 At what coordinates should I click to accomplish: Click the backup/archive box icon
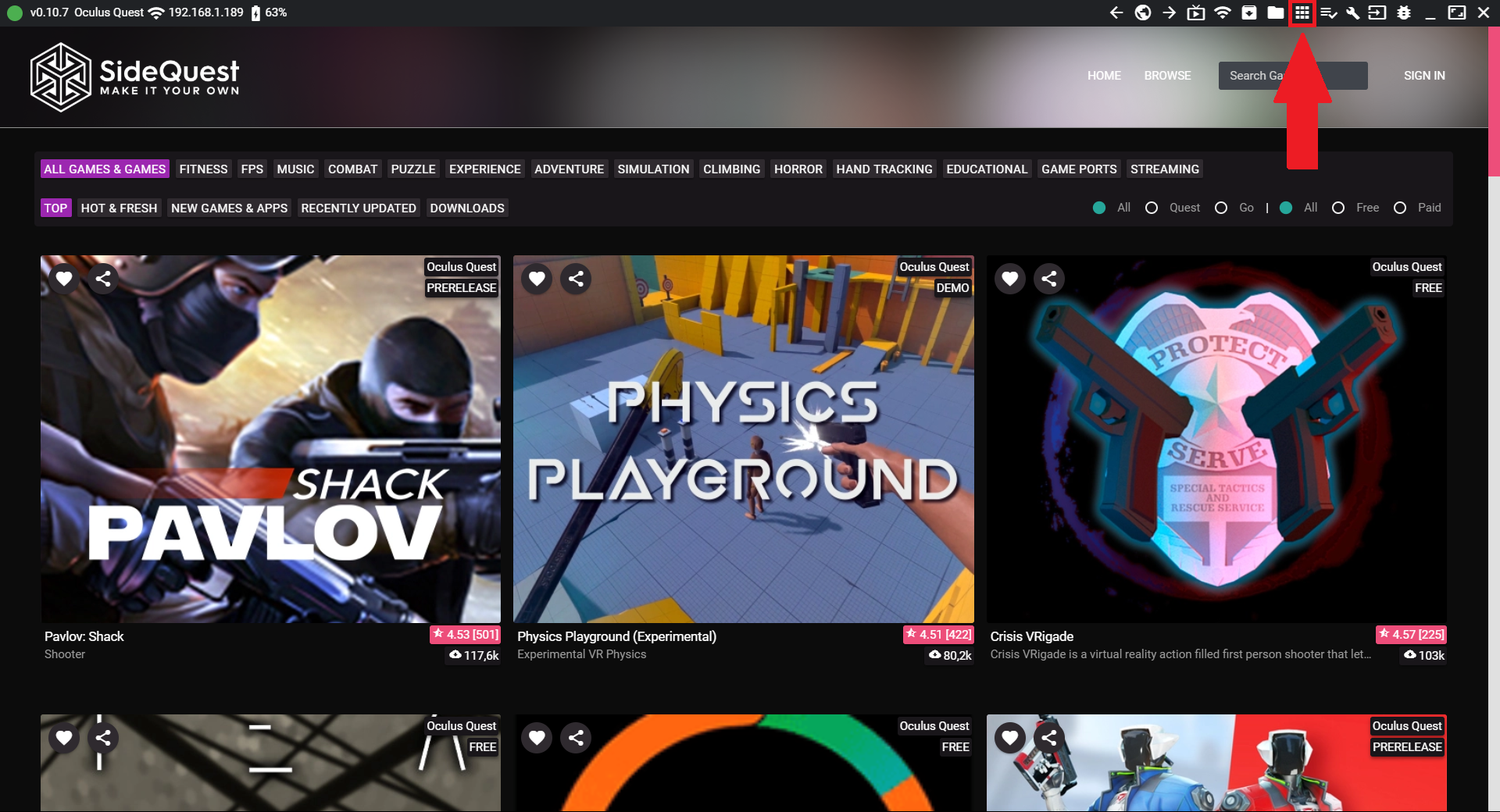[1249, 12]
